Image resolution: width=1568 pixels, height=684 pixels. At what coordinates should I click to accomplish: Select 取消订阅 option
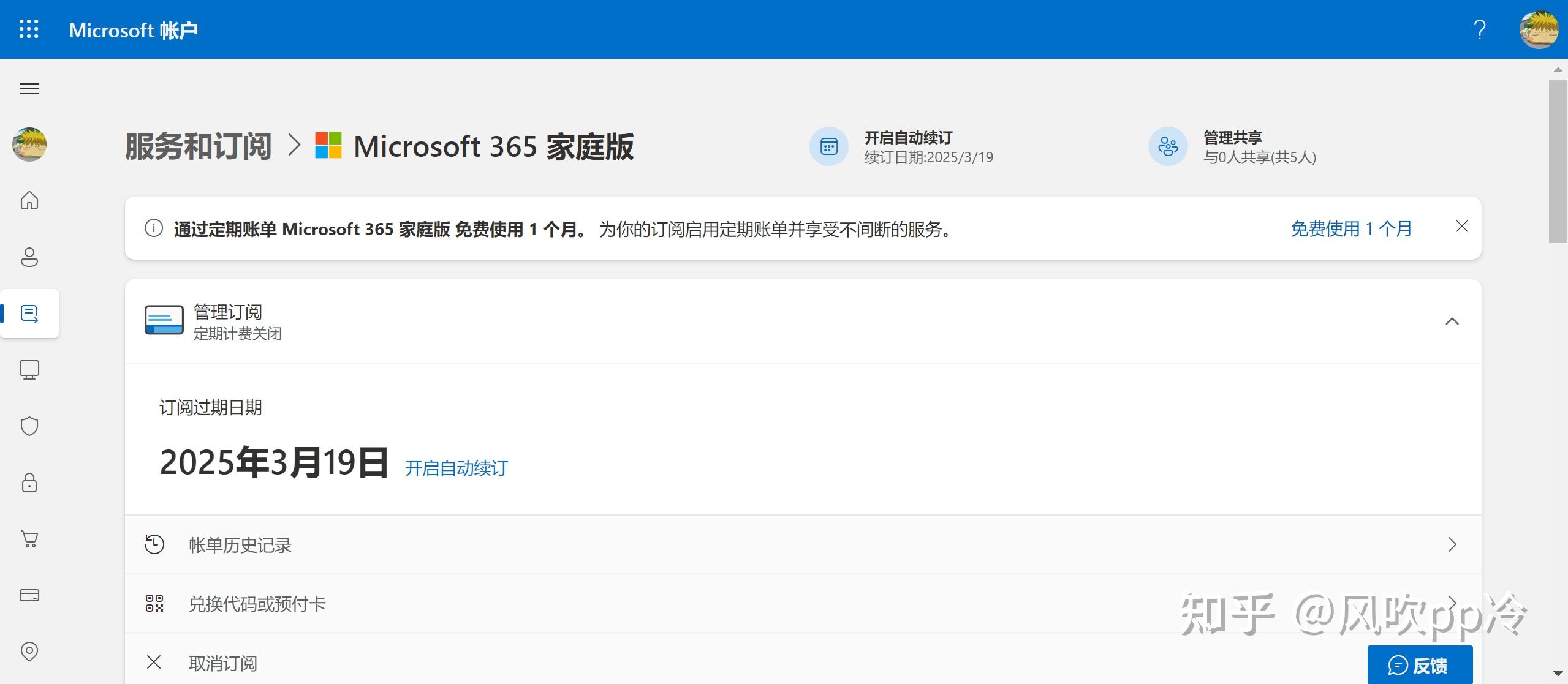coord(223,663)
